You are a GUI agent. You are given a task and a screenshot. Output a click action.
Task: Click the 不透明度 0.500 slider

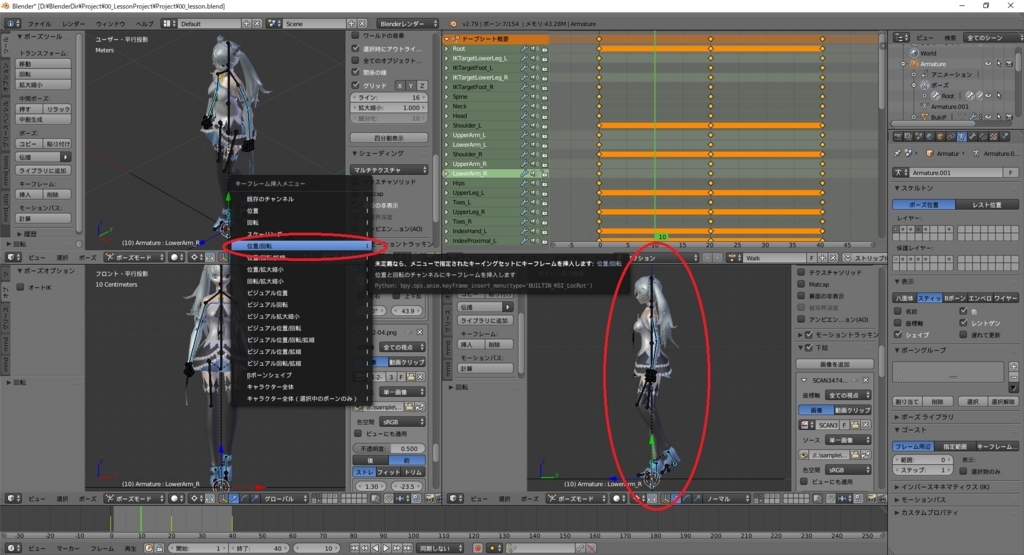389,449
